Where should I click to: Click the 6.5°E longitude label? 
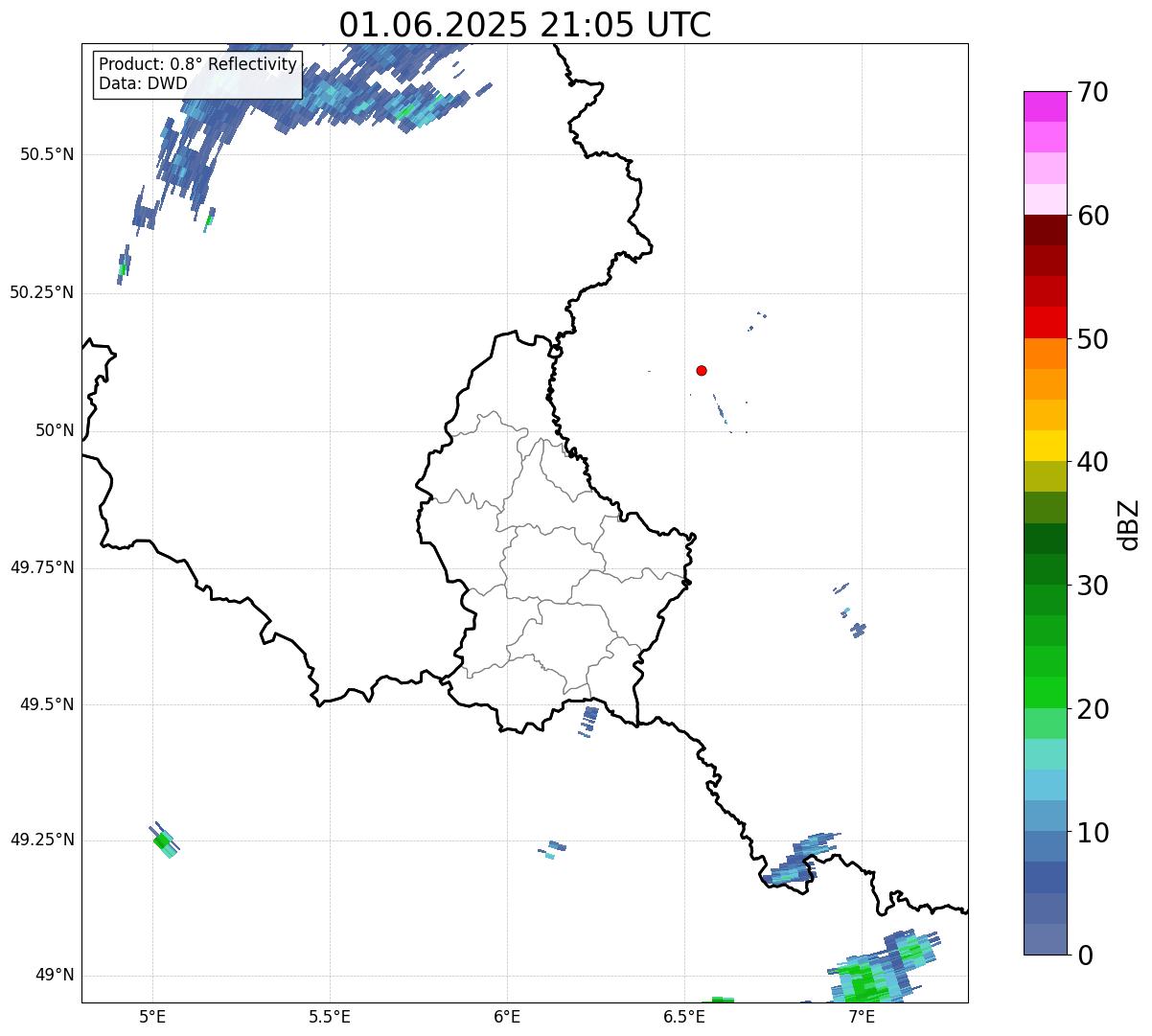click(x=684, y=1017)
